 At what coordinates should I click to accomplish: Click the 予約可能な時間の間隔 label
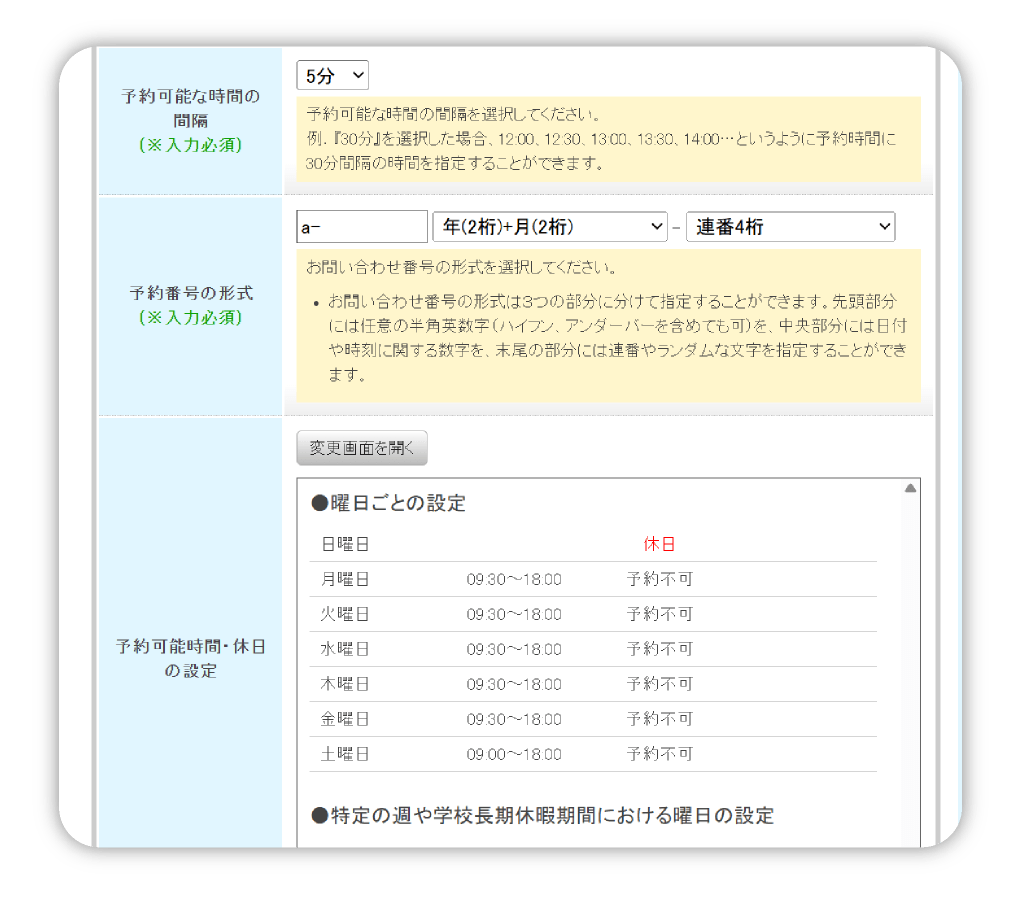tap(190, 108)
